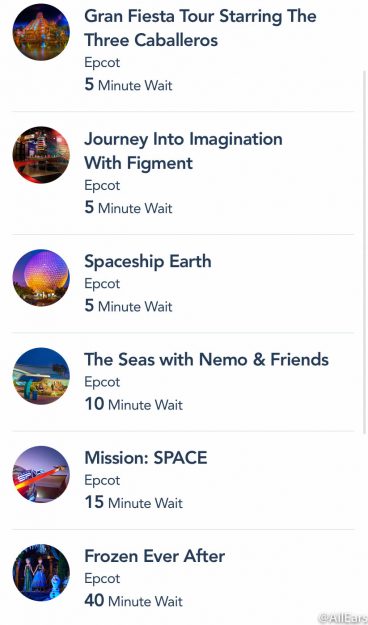Click Gran Fiesta Tour's 5 Minute Wait text
This screenshot has width=368, height=625.
tap(128, 85)
